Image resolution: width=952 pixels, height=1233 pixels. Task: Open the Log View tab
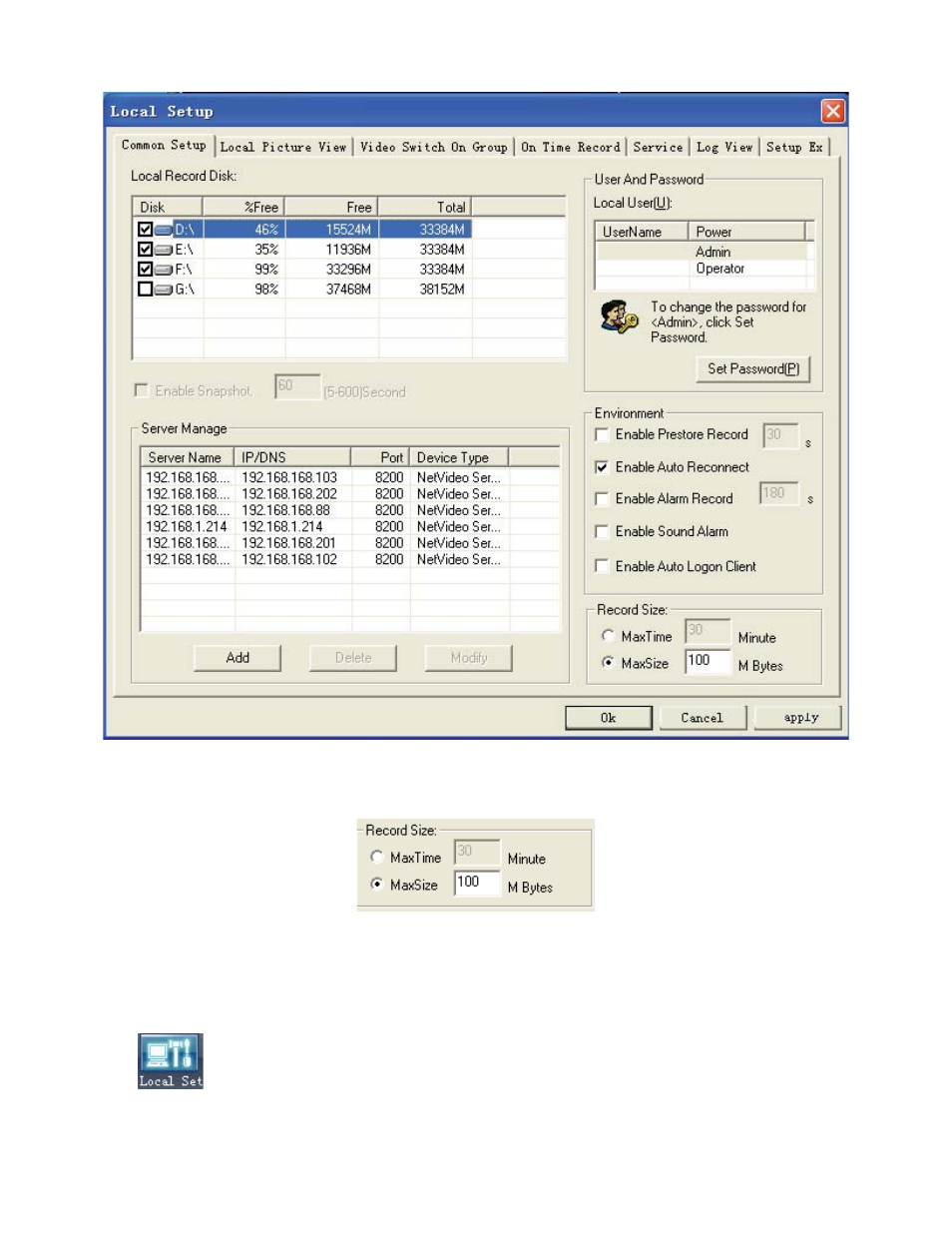pos(724,148)
